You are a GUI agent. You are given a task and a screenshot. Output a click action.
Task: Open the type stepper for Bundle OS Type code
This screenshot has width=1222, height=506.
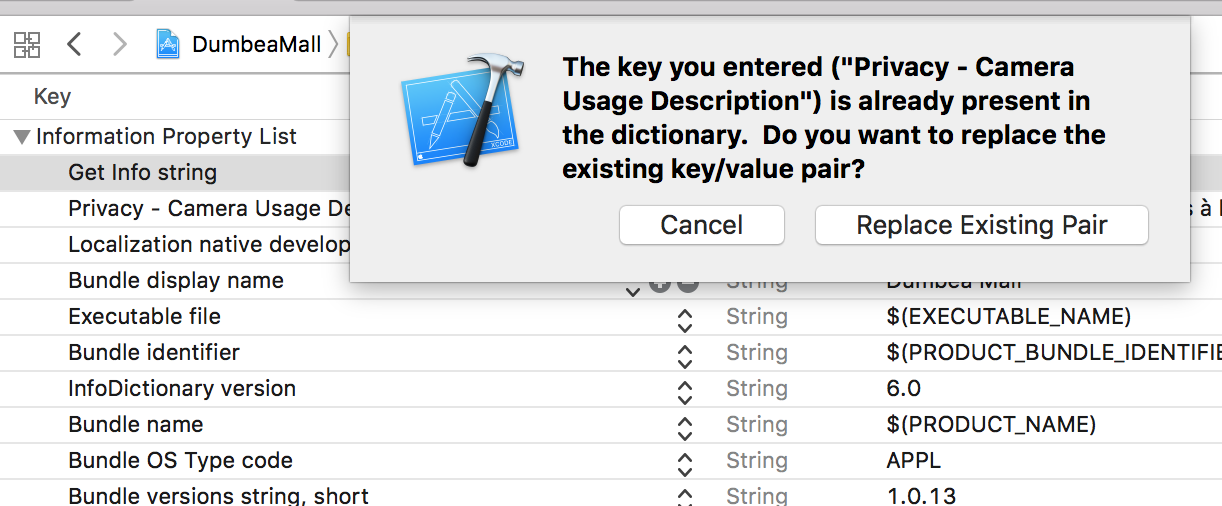(x=684, y=464)
